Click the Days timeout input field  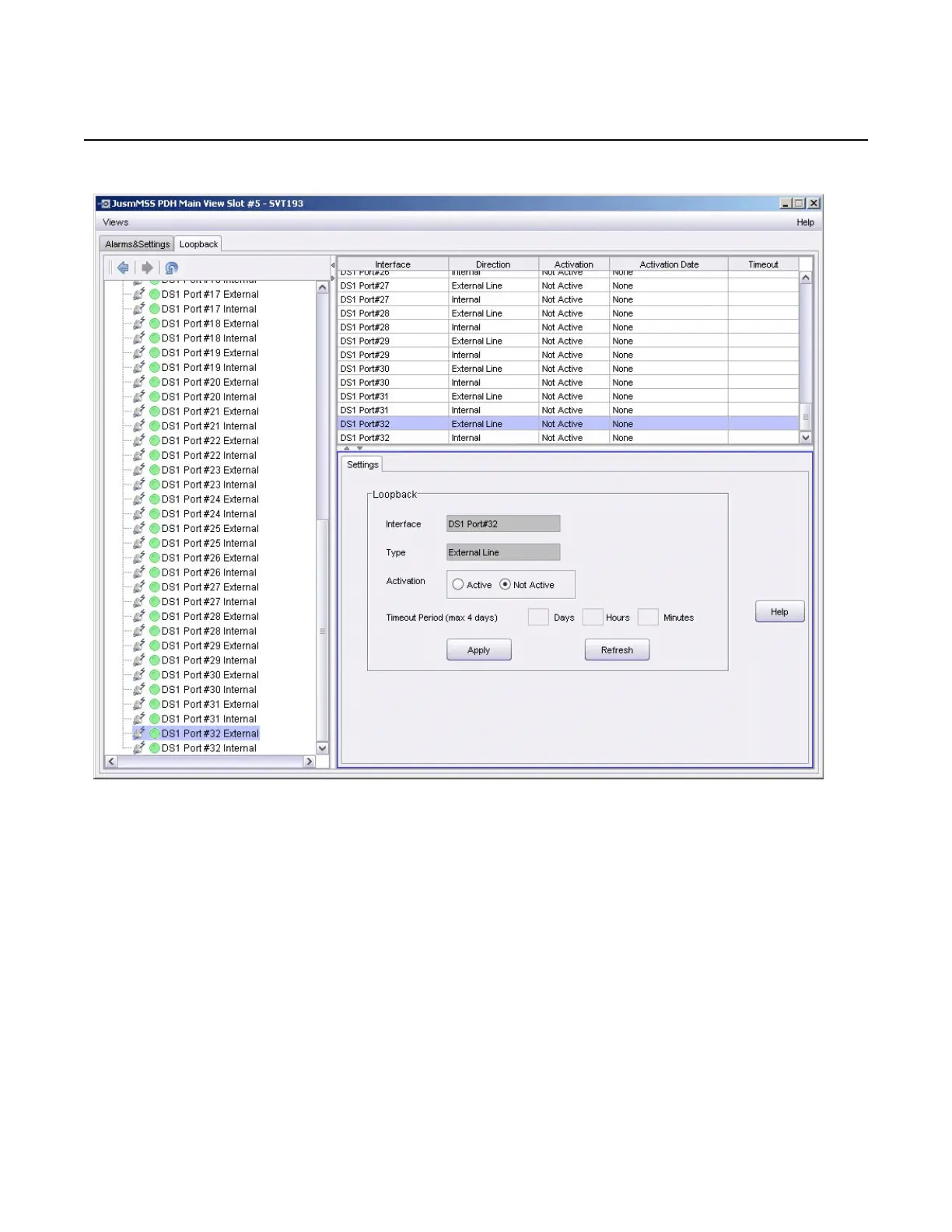point(538,618)
